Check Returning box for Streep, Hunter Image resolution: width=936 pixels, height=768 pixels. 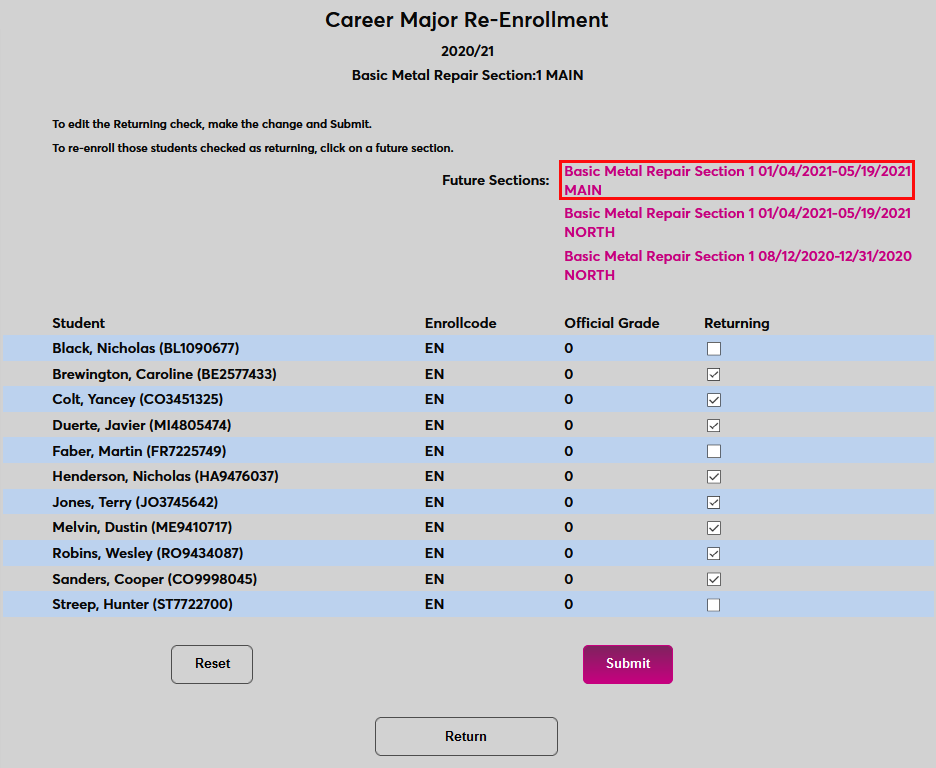coord(713,605)
